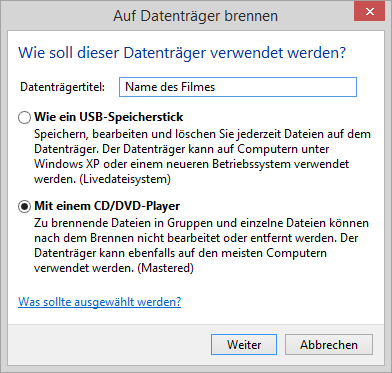This screenshot has width=392, height=373.
Task: Click the 'Windows XP oder einem neueren' line
Action: click(192, 164)
